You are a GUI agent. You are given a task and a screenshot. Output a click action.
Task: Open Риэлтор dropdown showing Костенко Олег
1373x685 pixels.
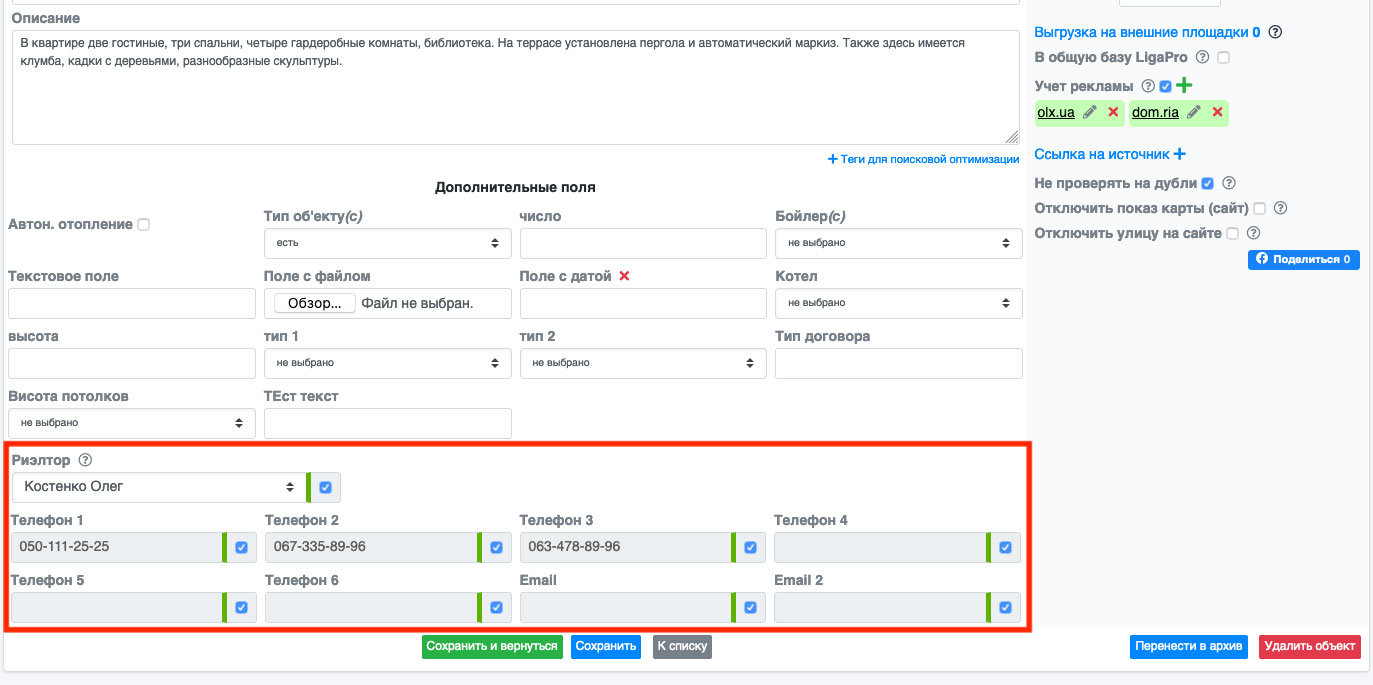[x=158, y=487]
